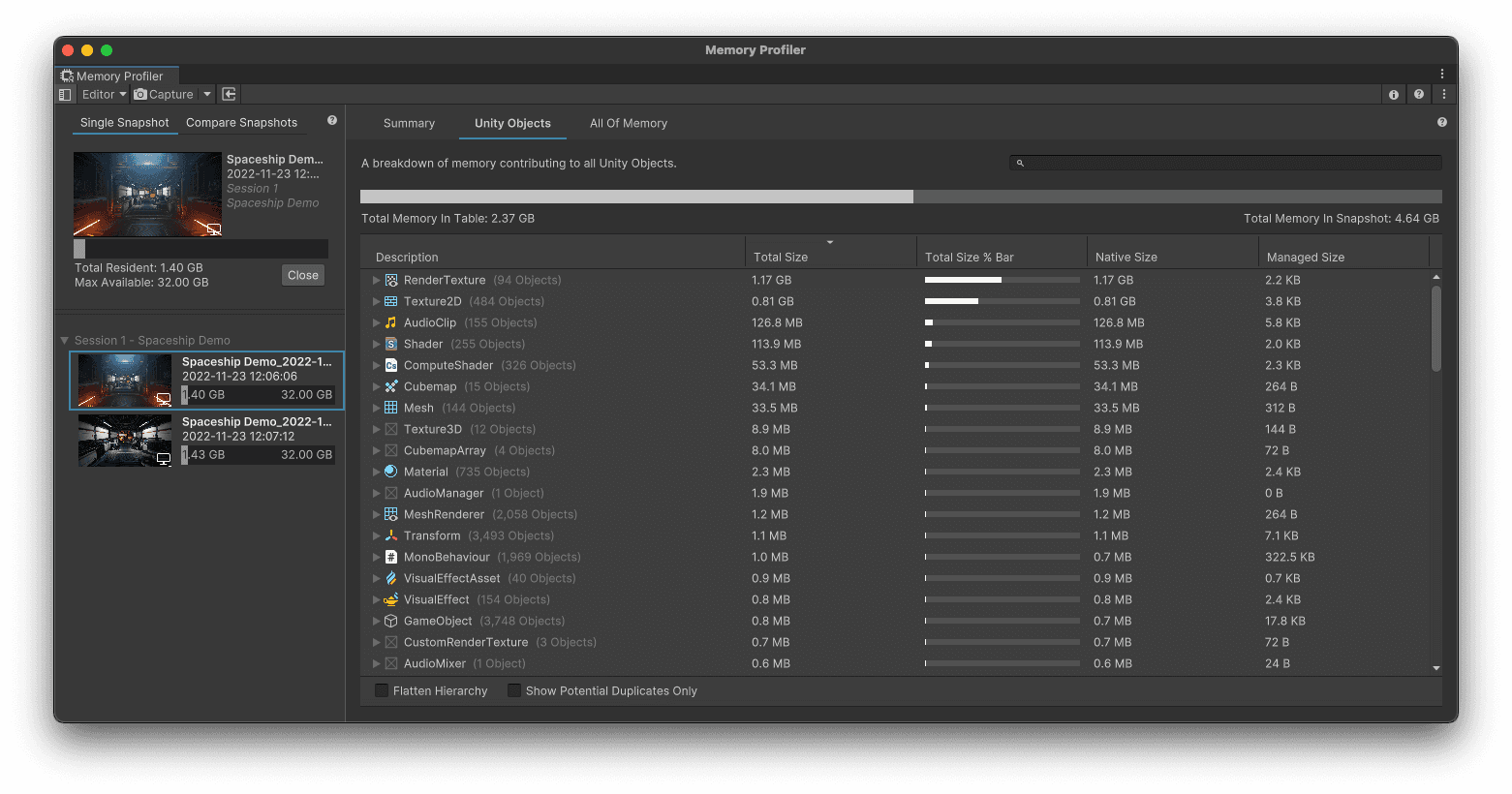Image resolution: width=1512 pixels, height=794 pixels.
Task: Click the Shader type icon
Action: point(391,344)
